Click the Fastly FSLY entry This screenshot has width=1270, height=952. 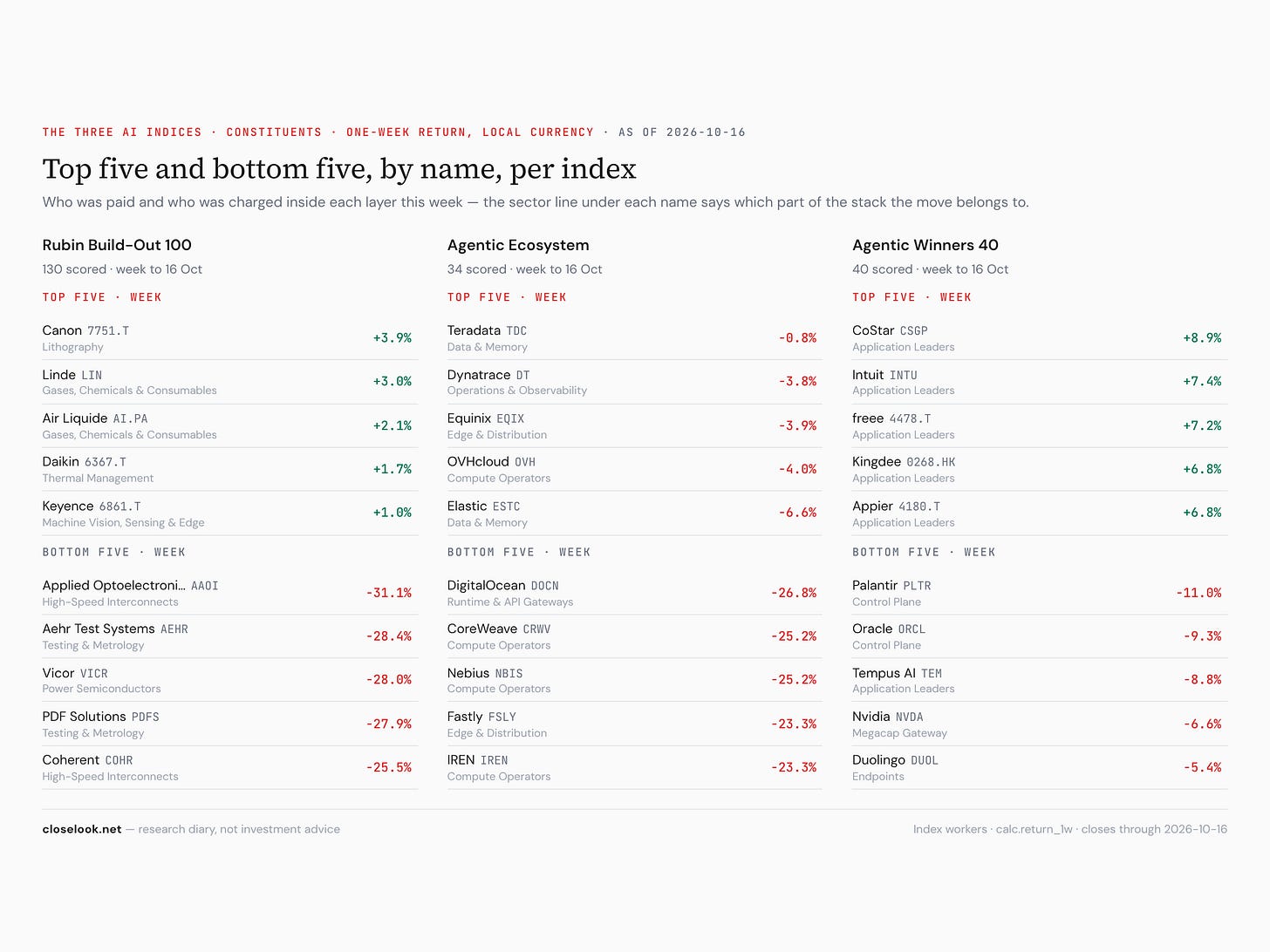pyautogui.click(x=481, y=717)
